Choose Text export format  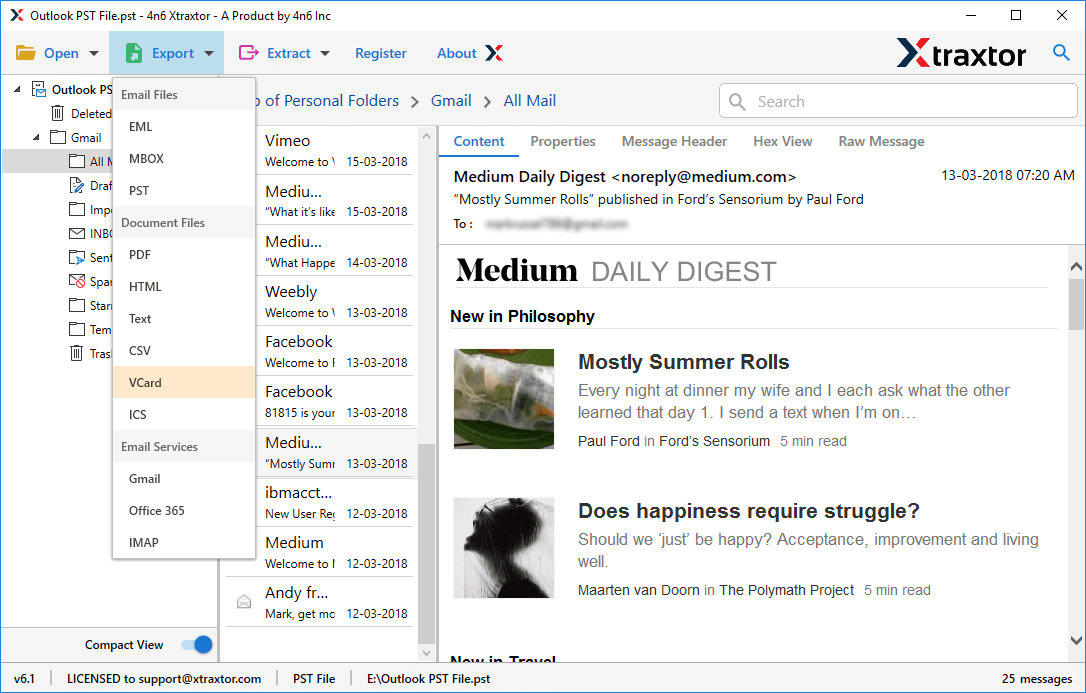(184, 318)
